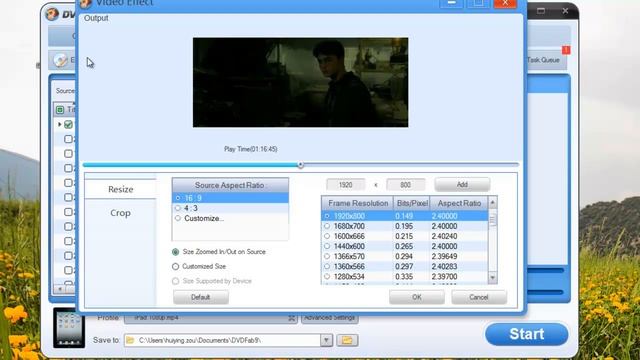
Task: Click the Source Aspect Ratio header
Action: pos(230,185)
